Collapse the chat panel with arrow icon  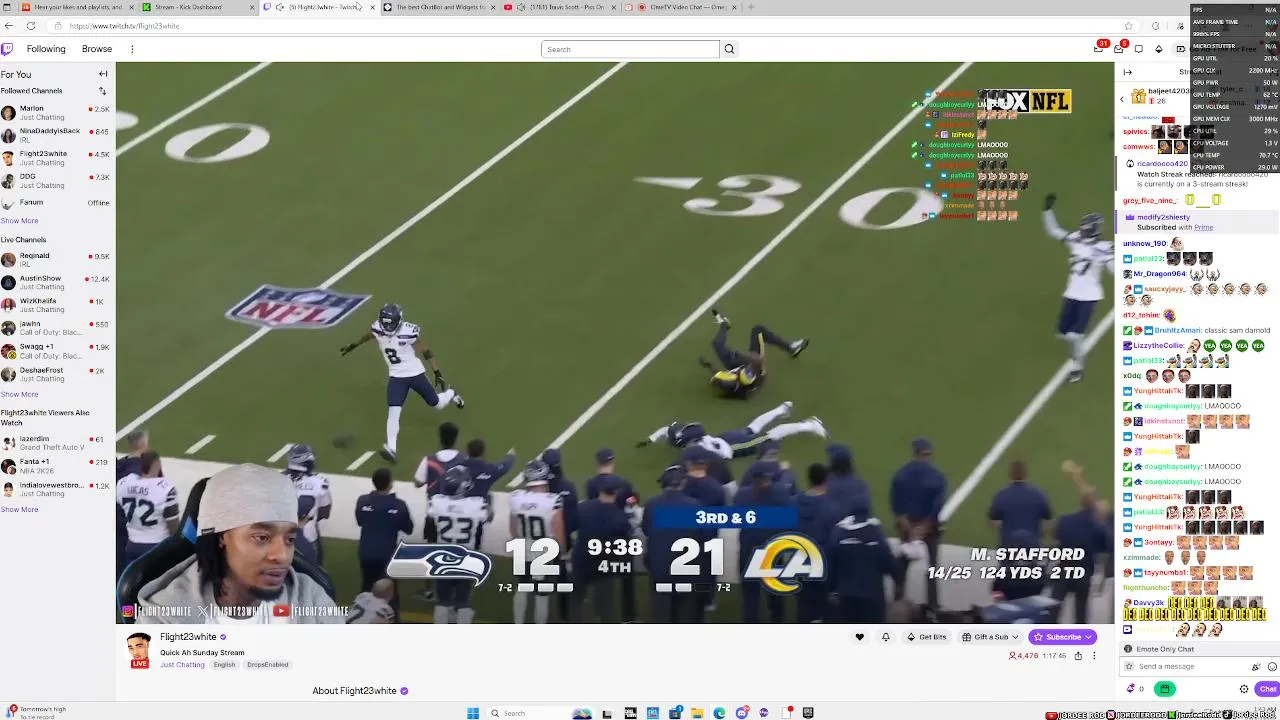click(x=1127, y=72)
